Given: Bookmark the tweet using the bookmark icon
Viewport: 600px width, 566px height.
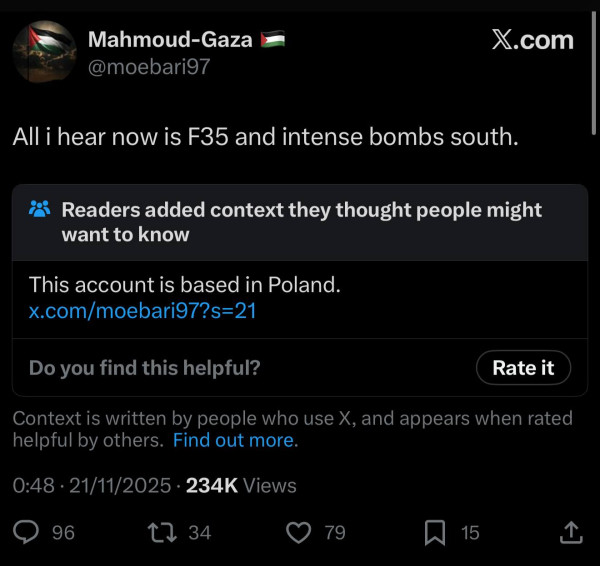Looking at the screenshot, I should [435, 533].
